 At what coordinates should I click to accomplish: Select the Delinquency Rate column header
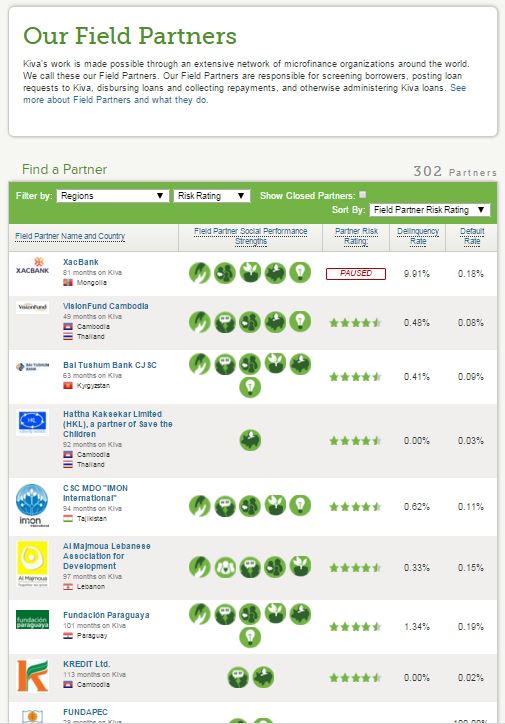(418, 236)
